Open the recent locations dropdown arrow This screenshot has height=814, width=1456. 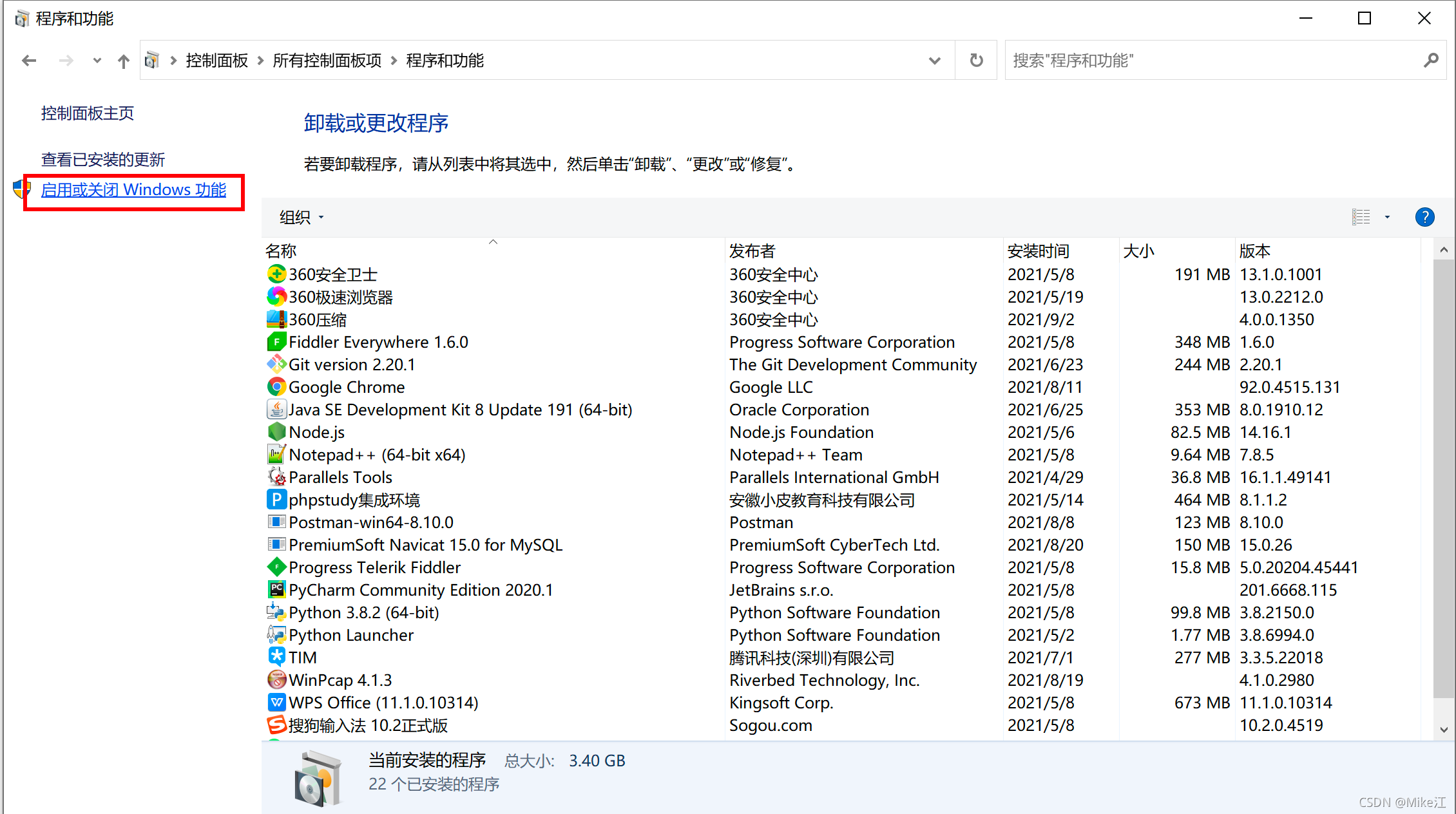click(x=97, y=61)
